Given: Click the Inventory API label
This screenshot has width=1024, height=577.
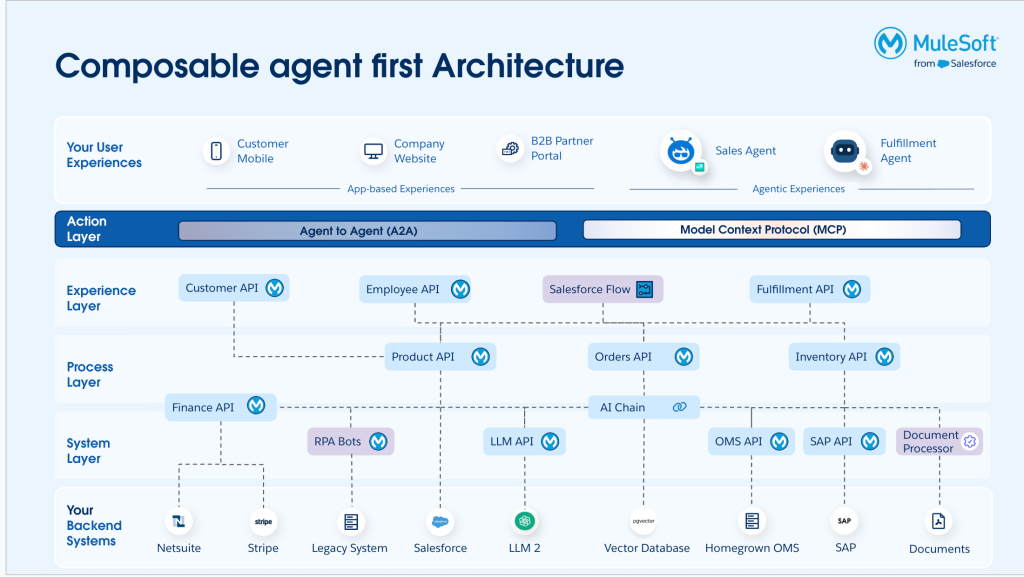Looking at the screenshot, I should coord(831,357).
